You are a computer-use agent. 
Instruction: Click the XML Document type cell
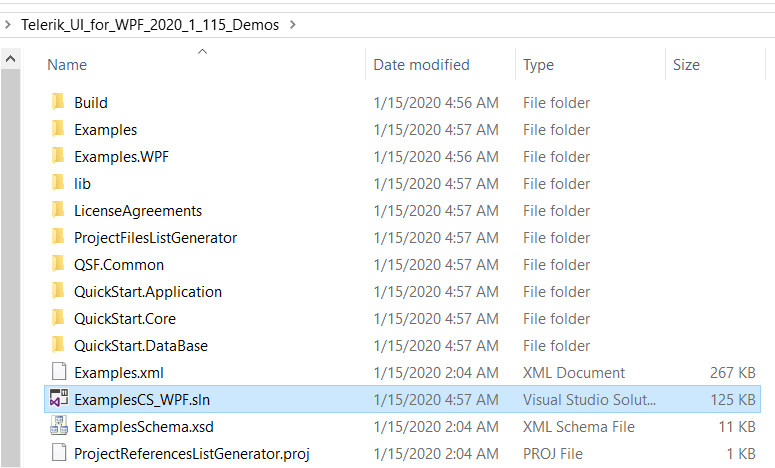[x=574, y=373]
